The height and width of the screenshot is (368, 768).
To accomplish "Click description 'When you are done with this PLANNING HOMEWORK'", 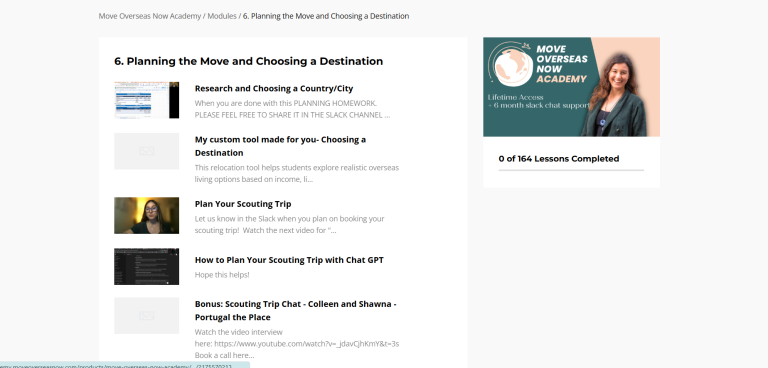I will point(292,109).
